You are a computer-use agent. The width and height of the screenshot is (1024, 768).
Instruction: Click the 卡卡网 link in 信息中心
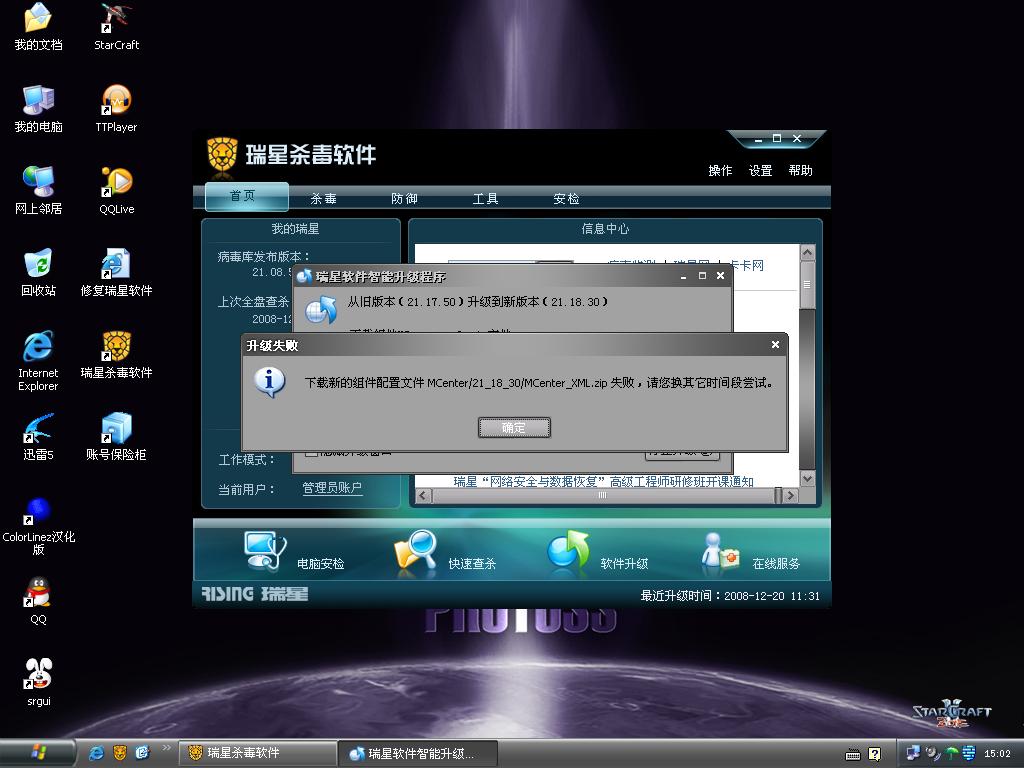[747, 265]
